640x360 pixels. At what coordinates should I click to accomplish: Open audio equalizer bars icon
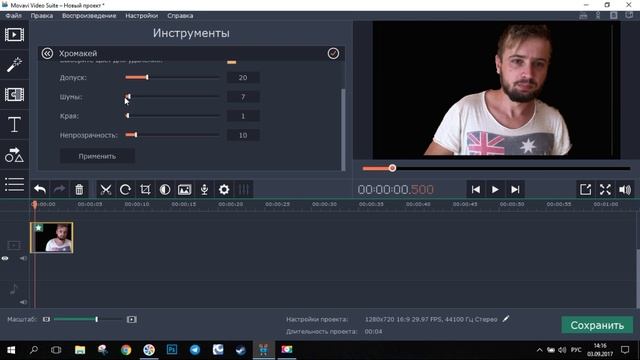pyautogui.click(x=244, y=189)
